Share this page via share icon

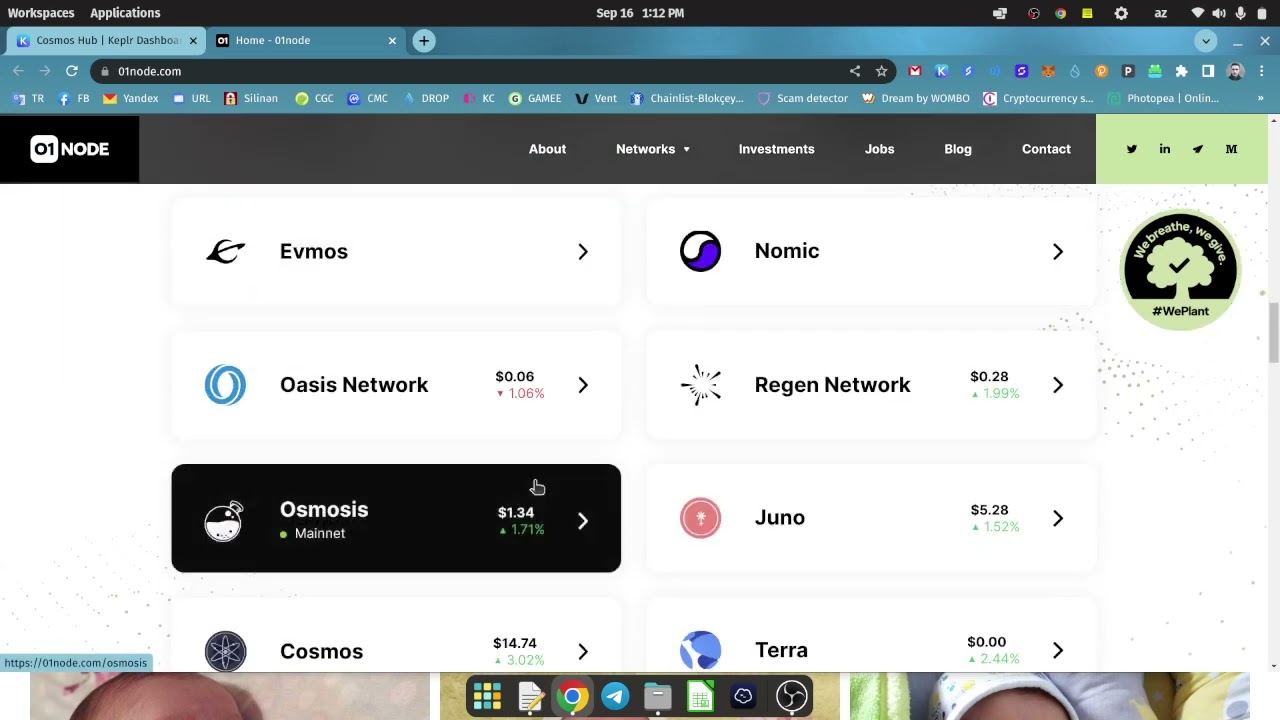855,71
